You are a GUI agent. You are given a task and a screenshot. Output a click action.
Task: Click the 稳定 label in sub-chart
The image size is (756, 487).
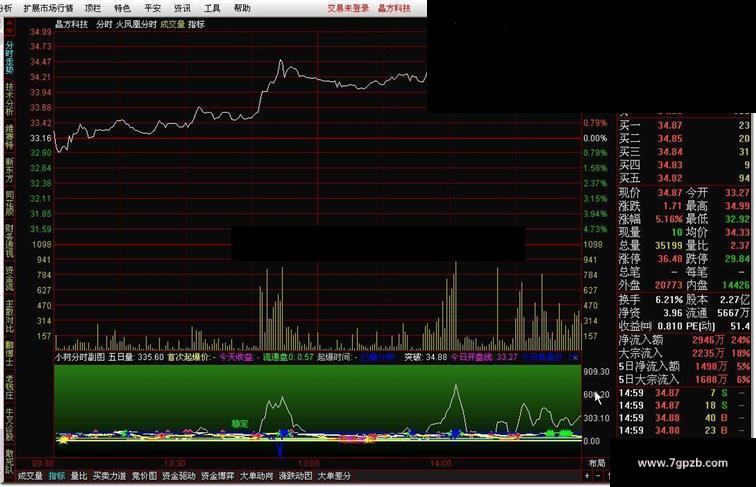[240, 423]
